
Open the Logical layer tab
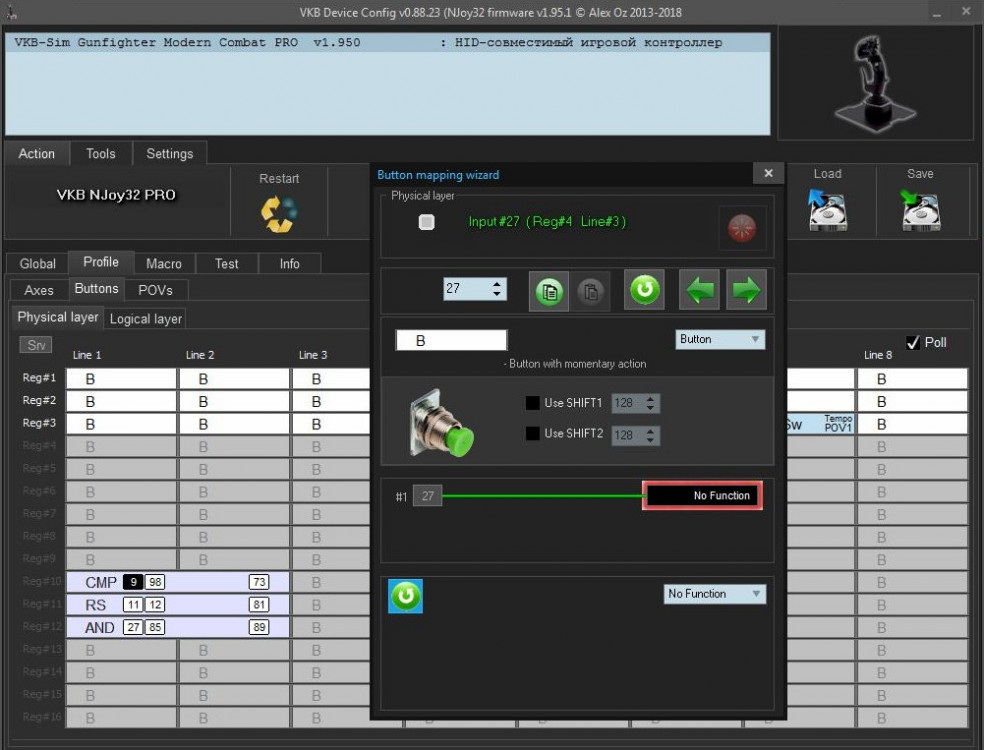[x=146, y=319]
